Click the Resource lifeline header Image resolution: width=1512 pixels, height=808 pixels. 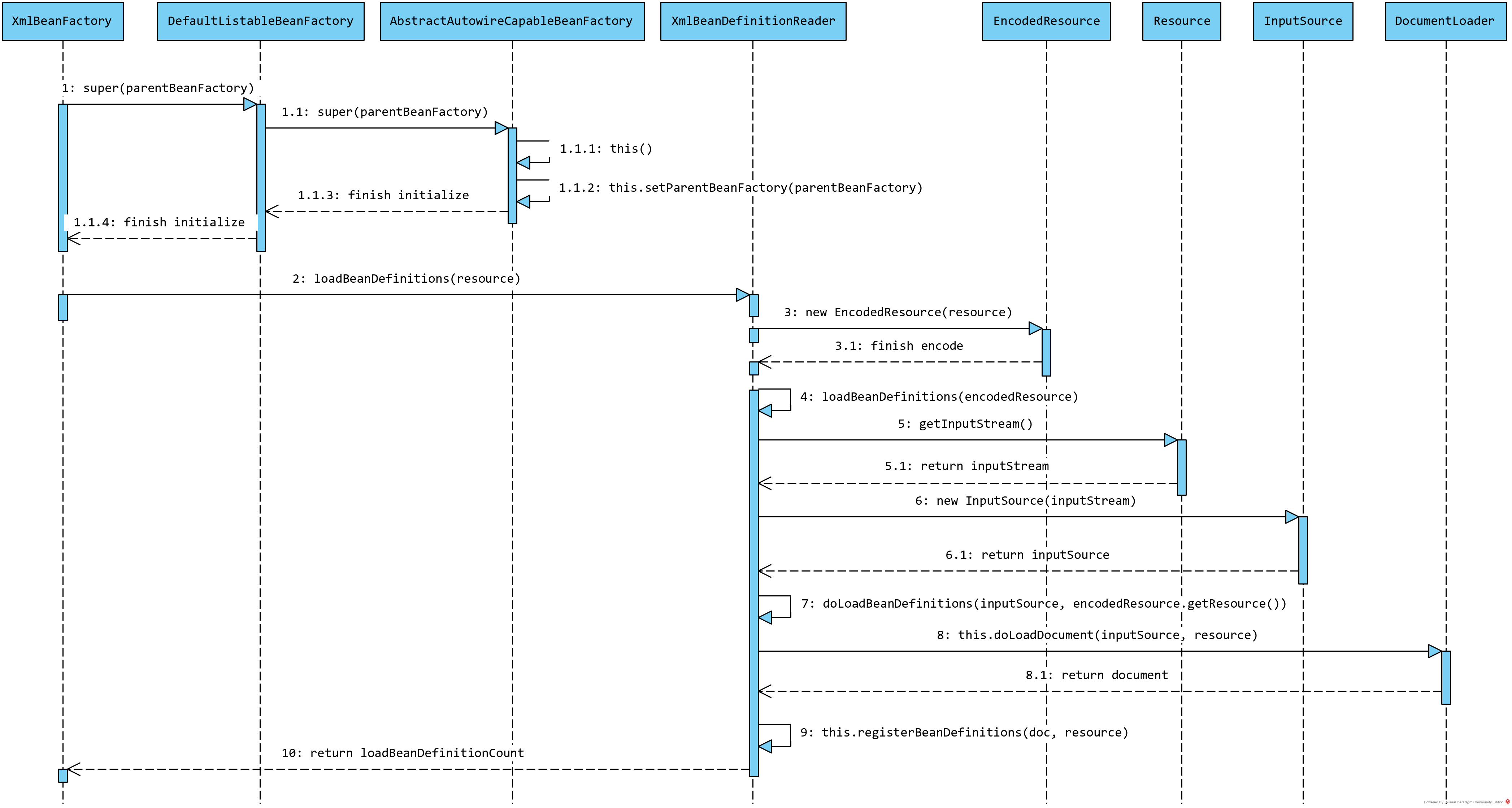click(x=1181, y=21)
